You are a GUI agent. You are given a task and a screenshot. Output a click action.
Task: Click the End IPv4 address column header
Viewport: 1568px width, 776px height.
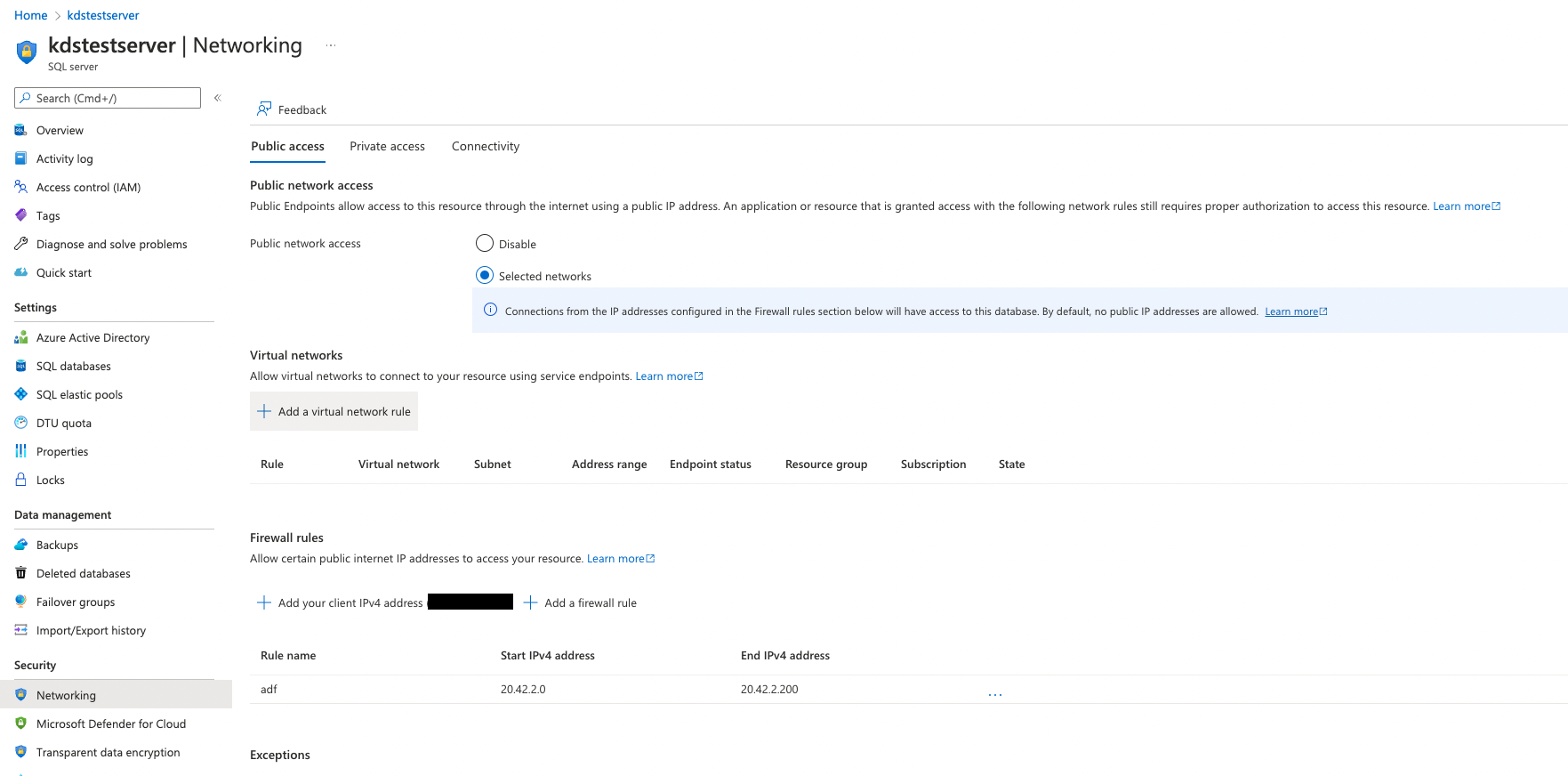point(785,656)
